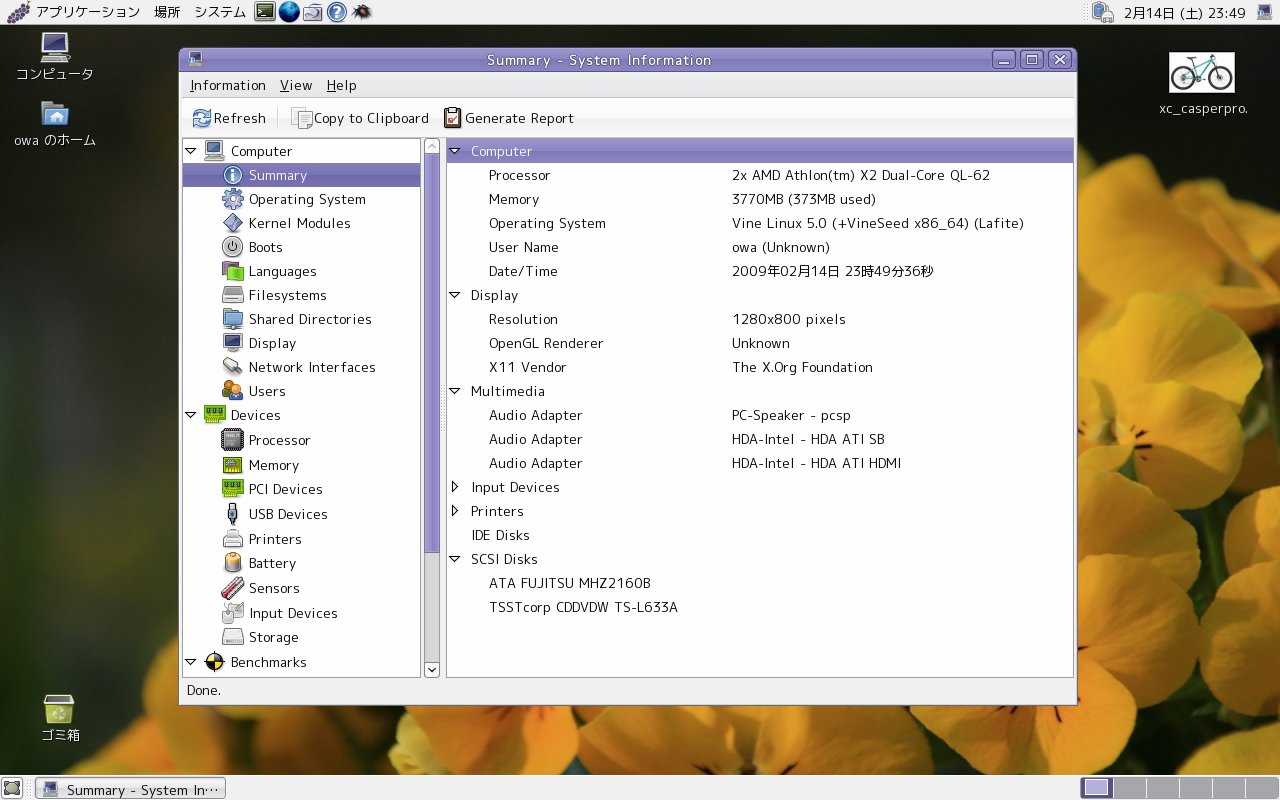This screenshot has width=1280, height=800.
Task: Select the Battery icon in Devices
Action: pyautogui.click(x=232, y=563)
